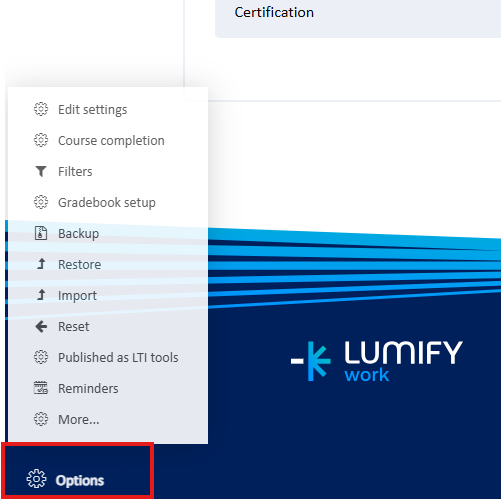Click the Restore upward arrow icon
This screenshot has height=499, width=501.
(41, 264)
